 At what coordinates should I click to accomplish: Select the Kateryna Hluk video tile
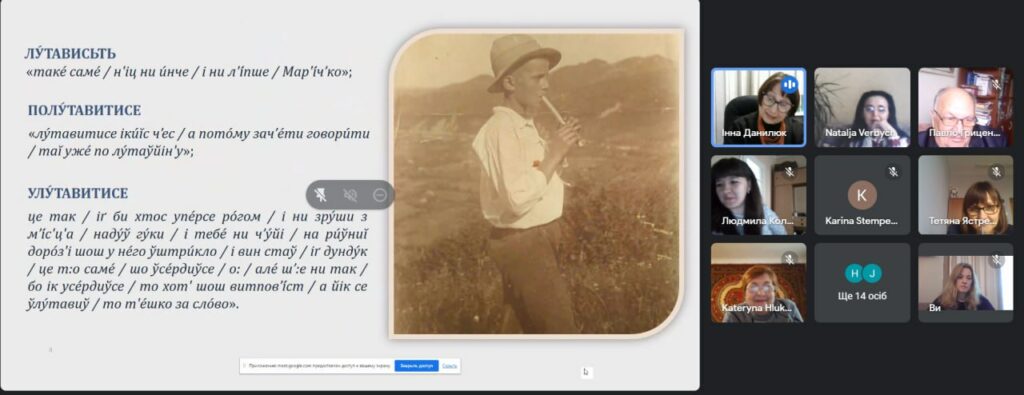coord(758,283)
